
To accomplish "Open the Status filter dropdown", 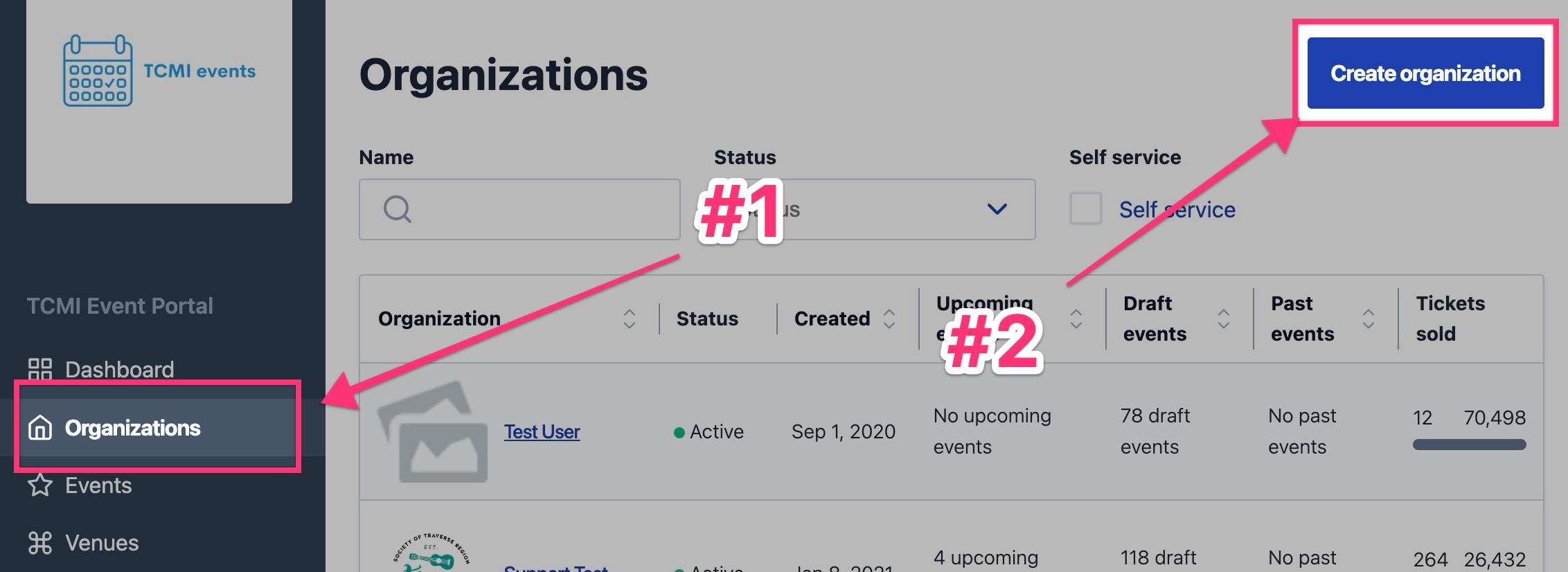I will [870, 209].
